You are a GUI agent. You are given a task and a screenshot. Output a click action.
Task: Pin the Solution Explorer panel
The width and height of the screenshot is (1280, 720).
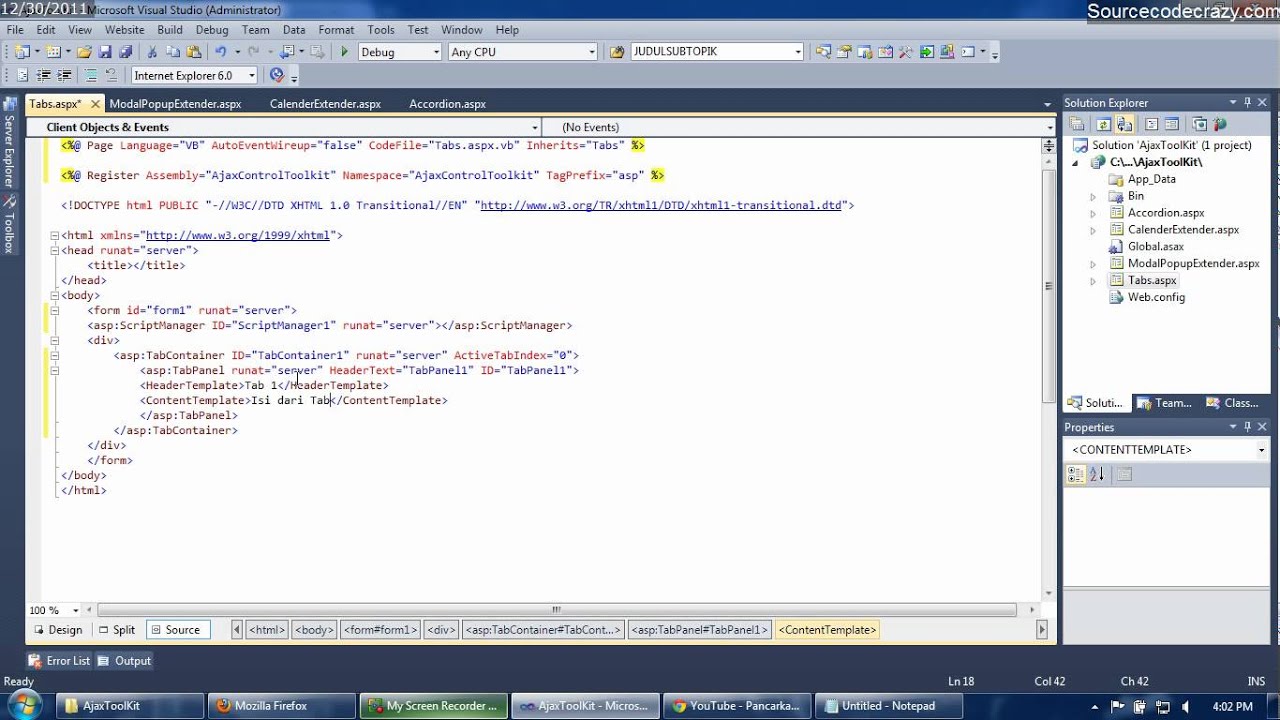(1247, 102)
